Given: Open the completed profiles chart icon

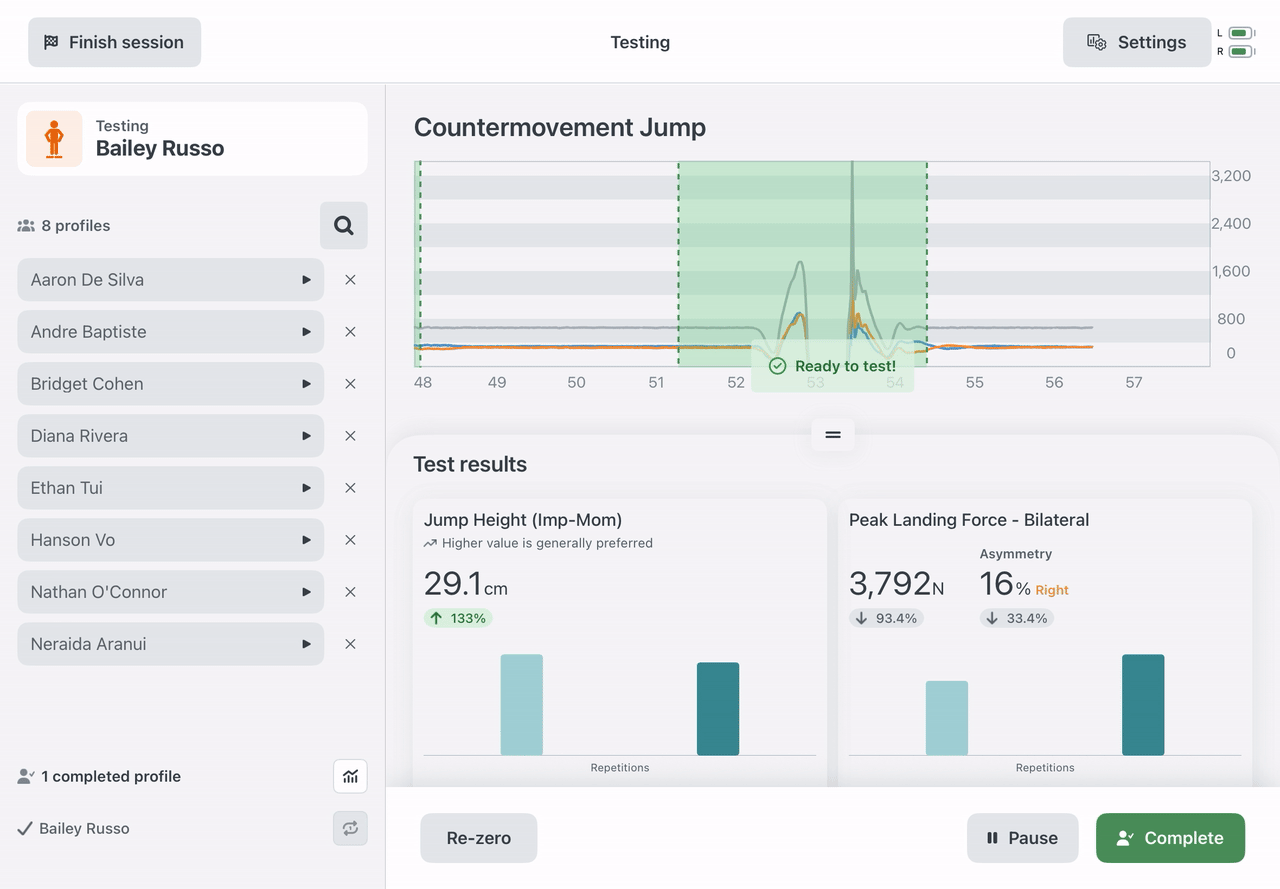Looking at the screenshot, I should 350,776.
